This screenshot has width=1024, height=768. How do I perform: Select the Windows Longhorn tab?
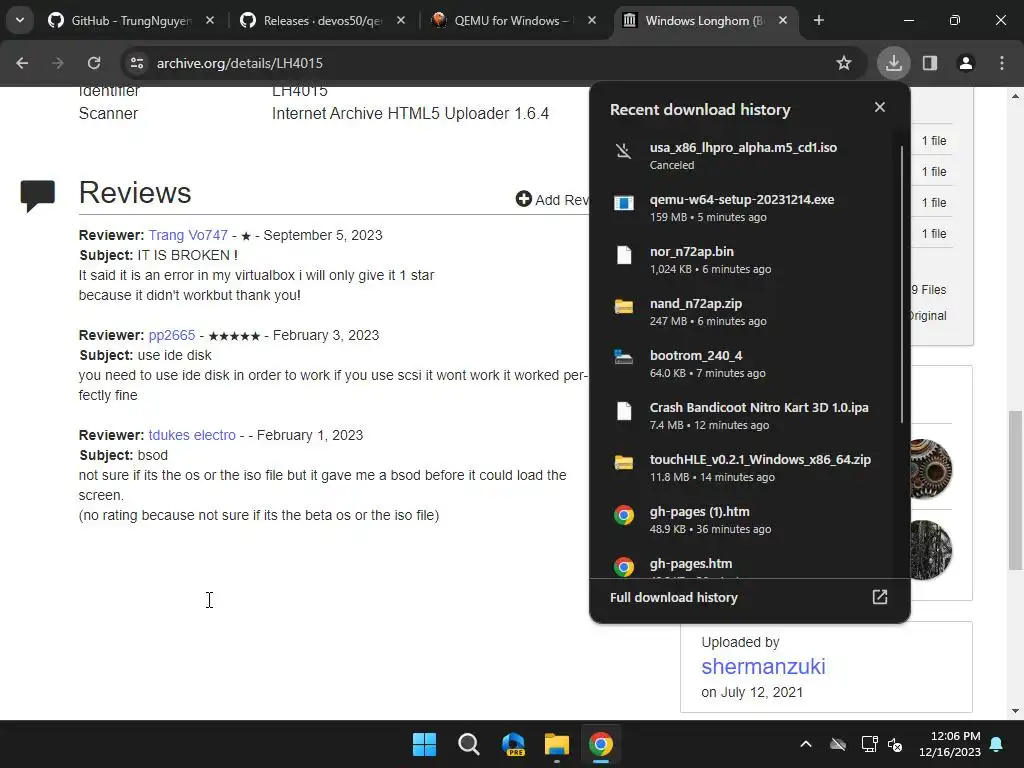coord(705,20)
